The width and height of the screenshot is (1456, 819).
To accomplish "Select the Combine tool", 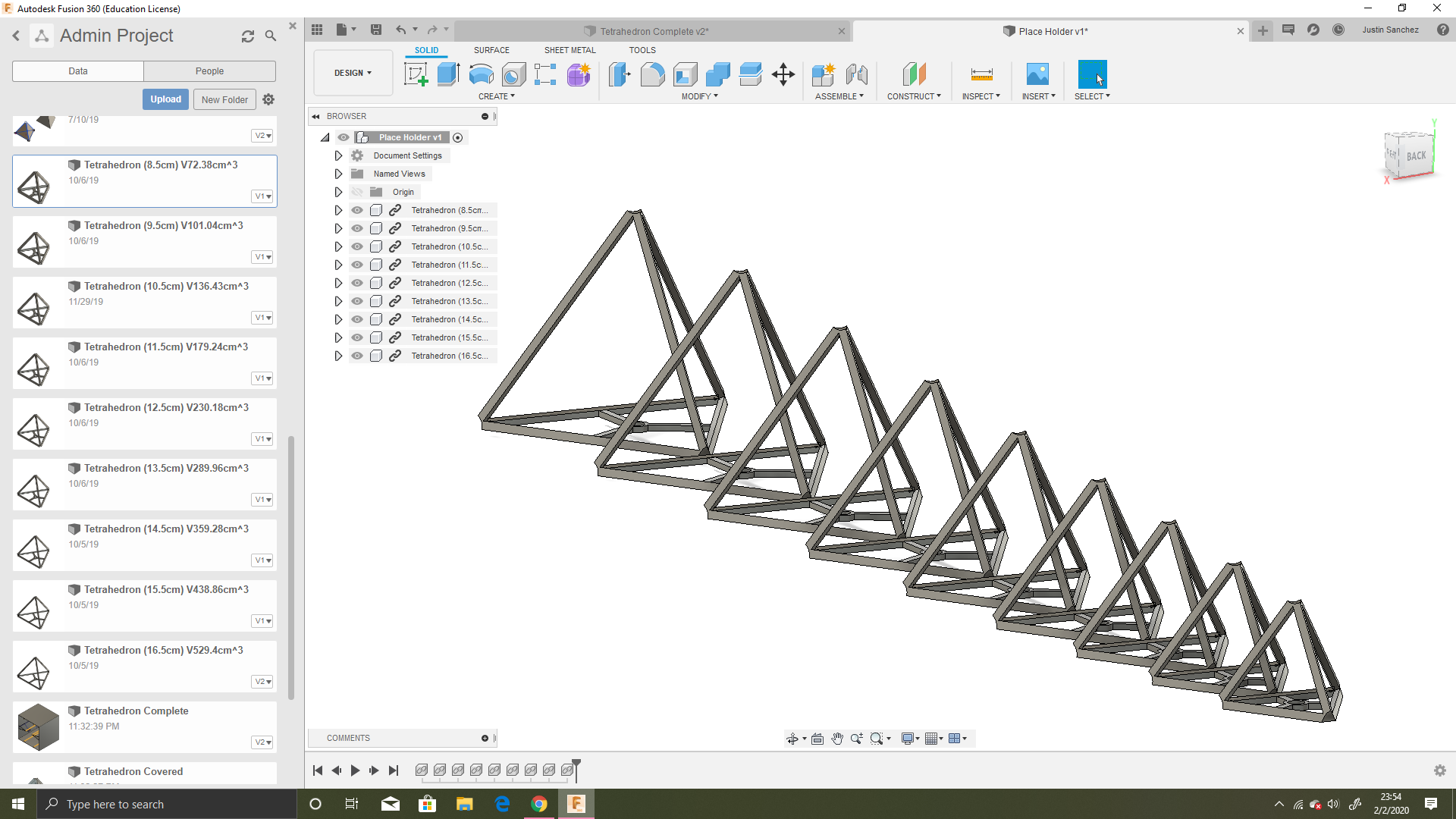I will click(x=717, y=74).
